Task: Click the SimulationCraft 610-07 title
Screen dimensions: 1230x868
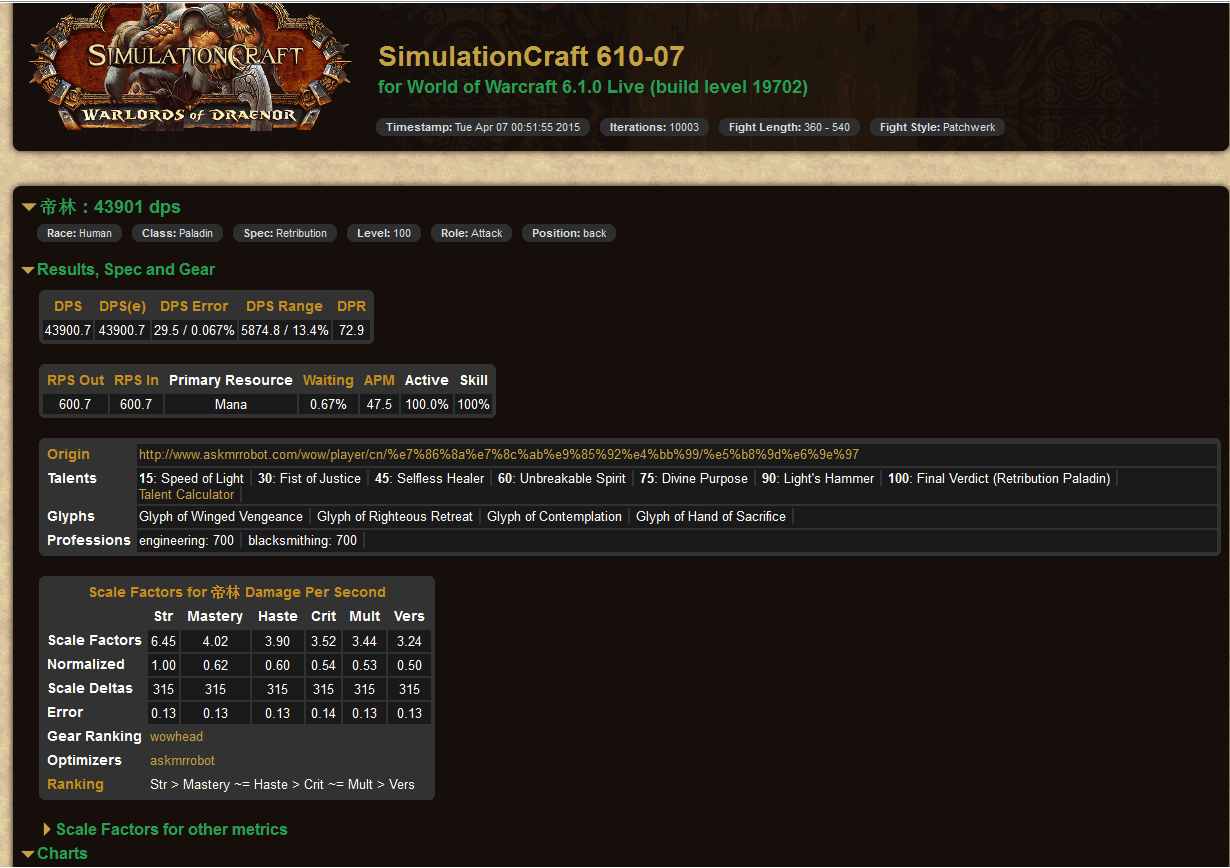Action: 531,56
